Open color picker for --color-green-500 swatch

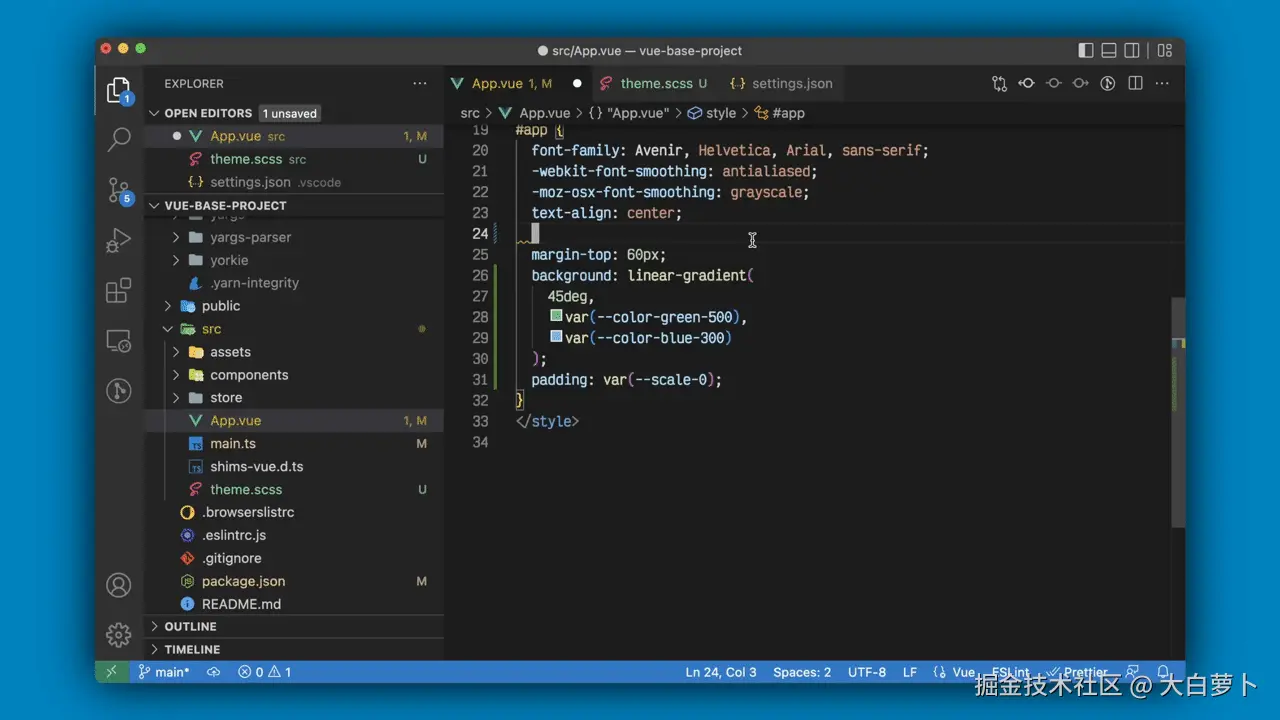point(557,316)
